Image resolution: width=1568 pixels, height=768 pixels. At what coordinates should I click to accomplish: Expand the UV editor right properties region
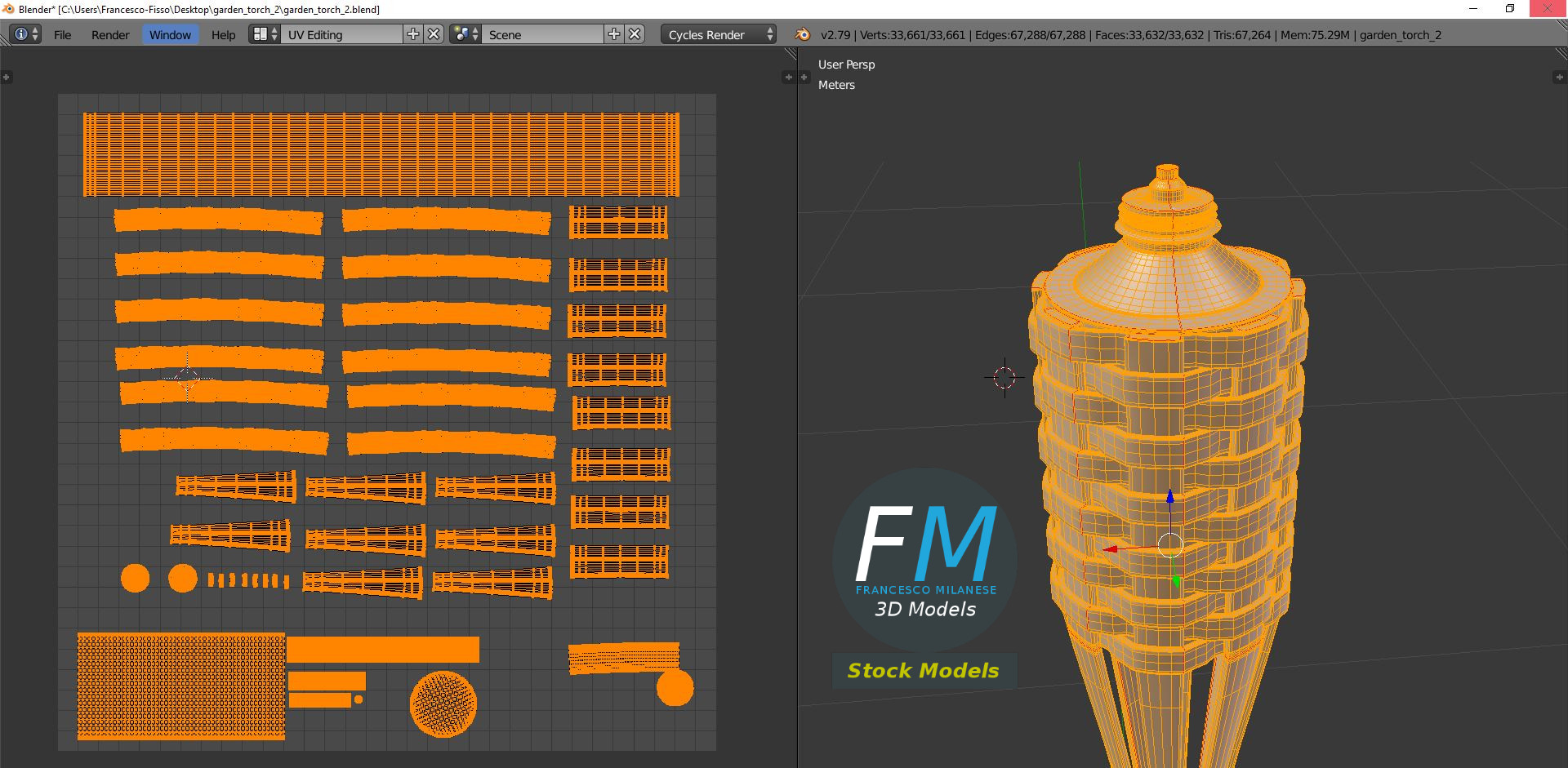click(788, 78)
